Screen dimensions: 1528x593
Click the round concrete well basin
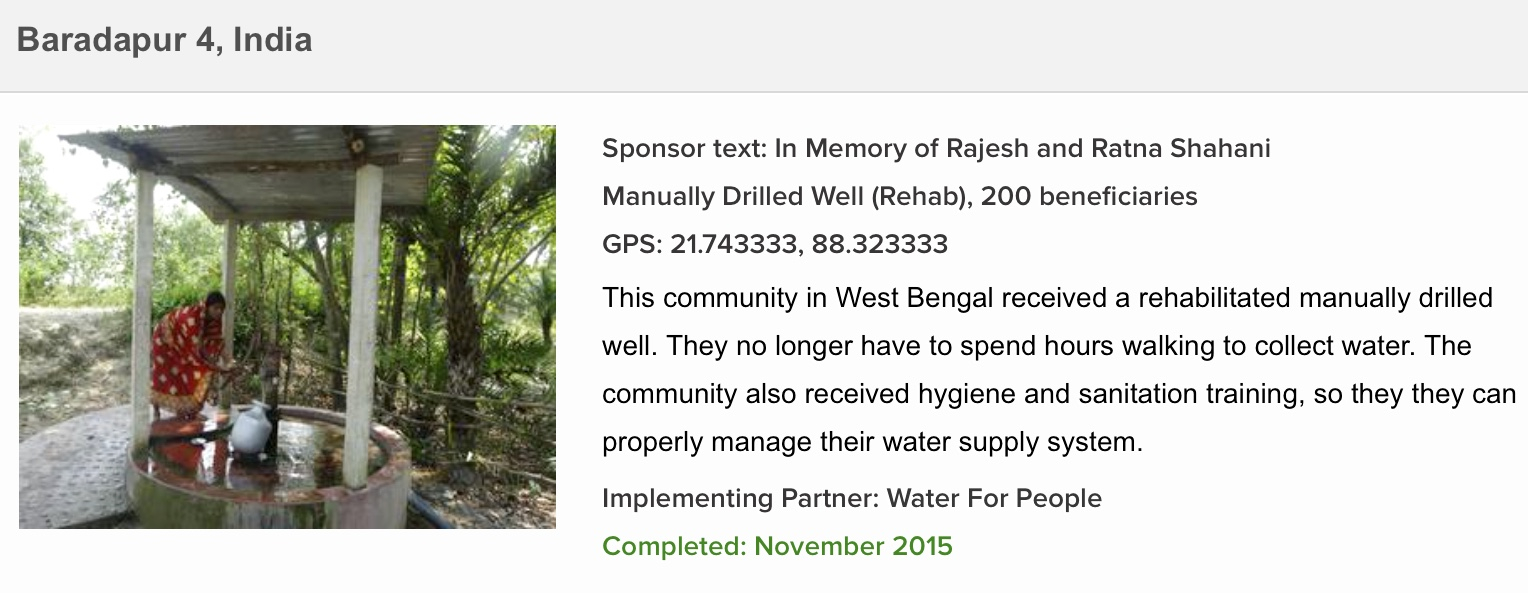pyautogui.click(x=268, y=471)
